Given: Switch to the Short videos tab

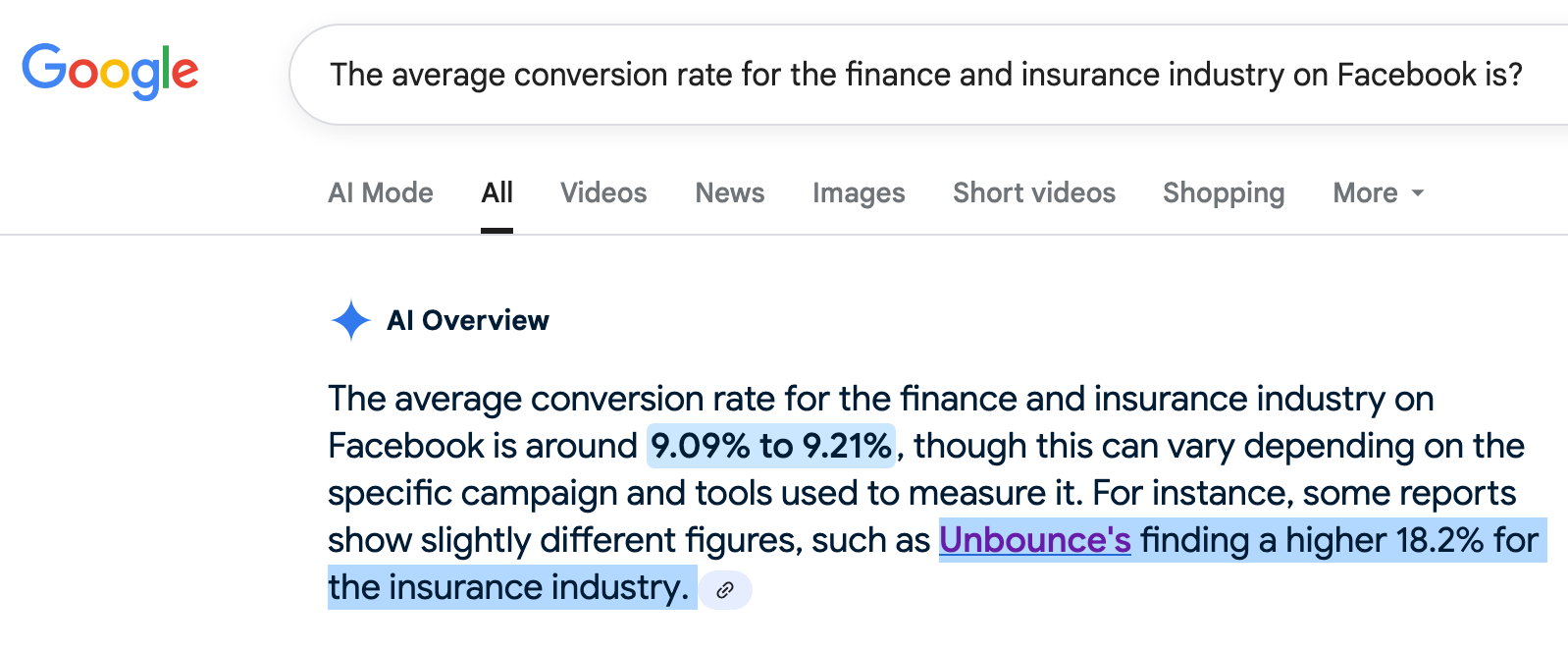Looking at the screenshot, I should pos(1034,192).
